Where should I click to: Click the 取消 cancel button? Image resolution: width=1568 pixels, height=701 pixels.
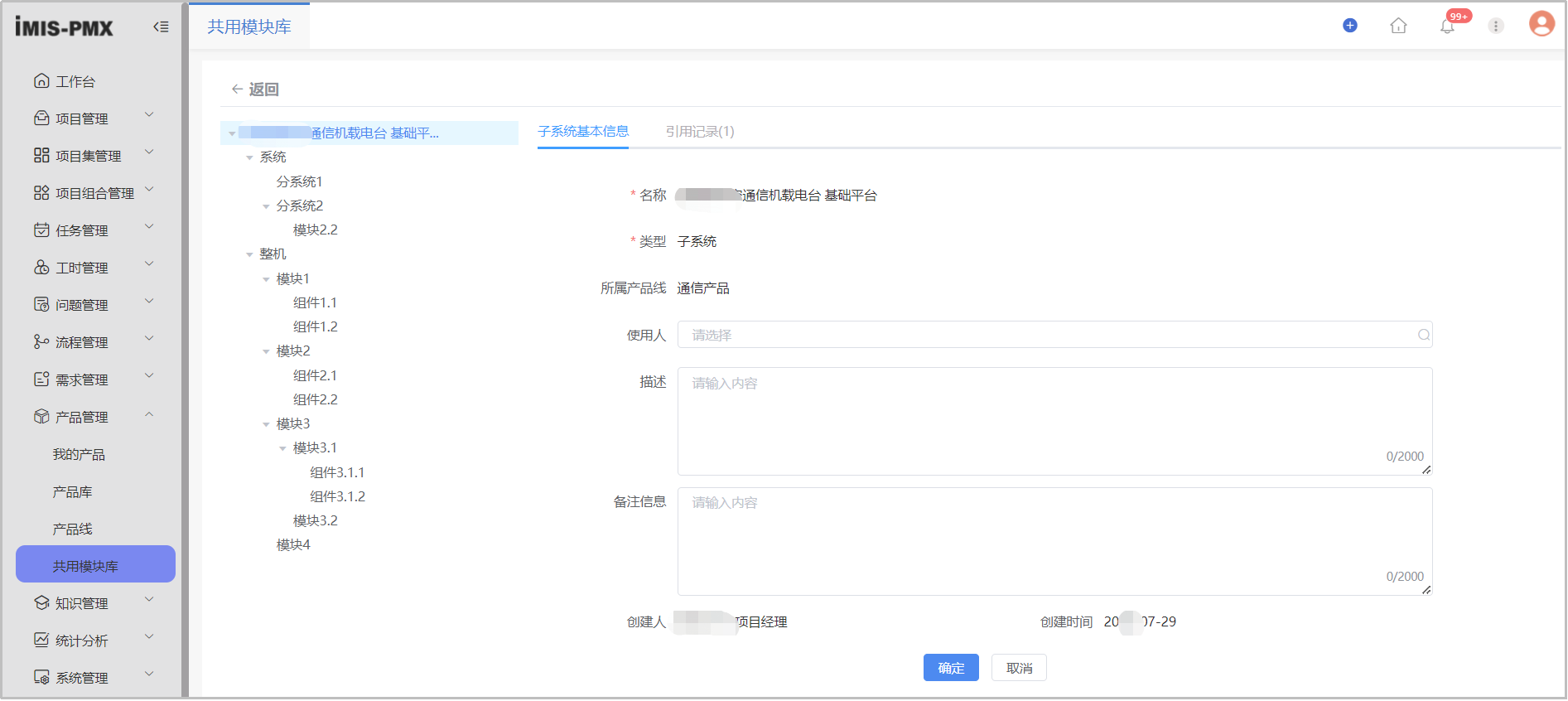tap(1019, 668)
